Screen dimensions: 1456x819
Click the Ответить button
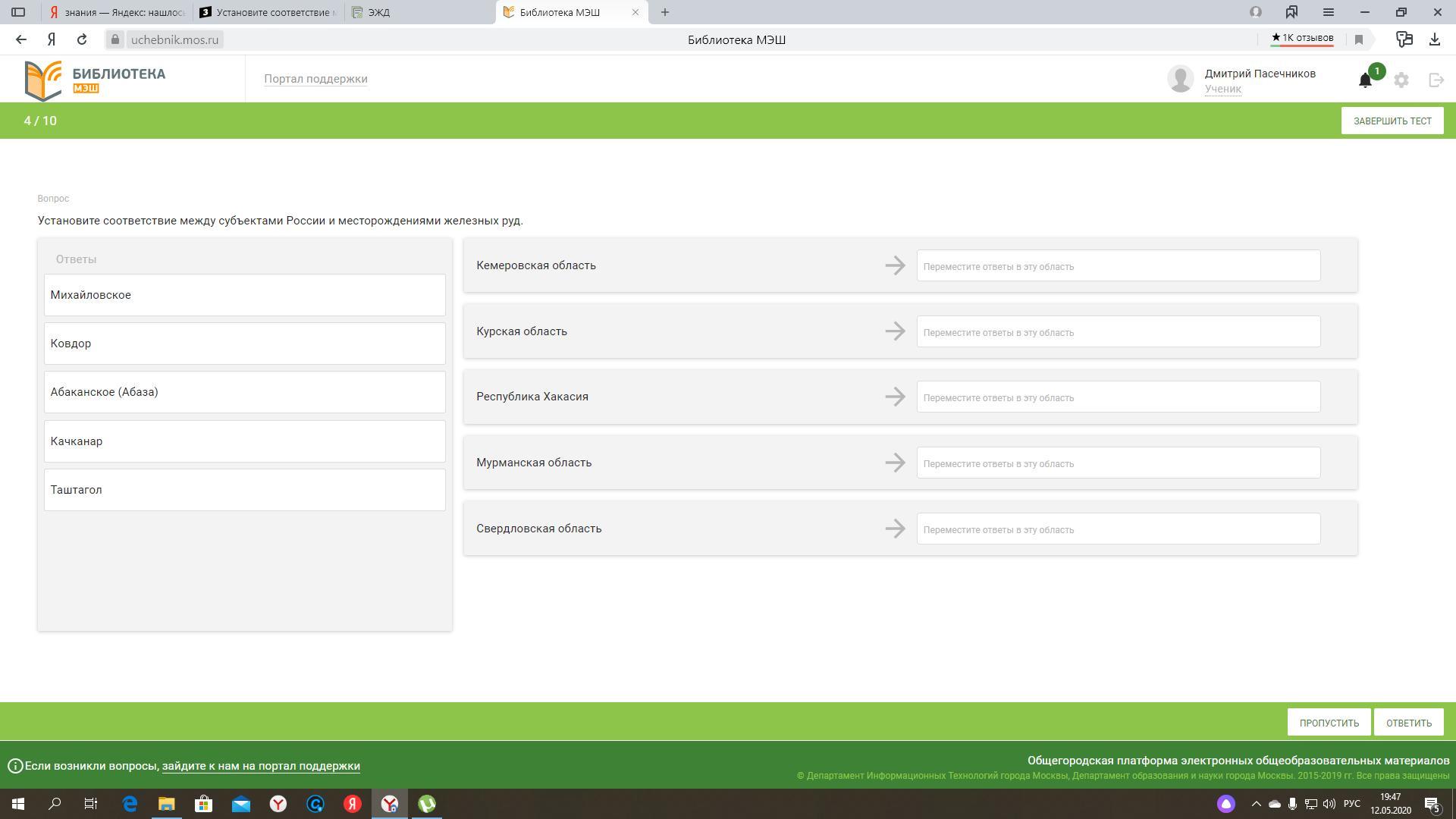pyautogui.click(x=1408, y=723)
